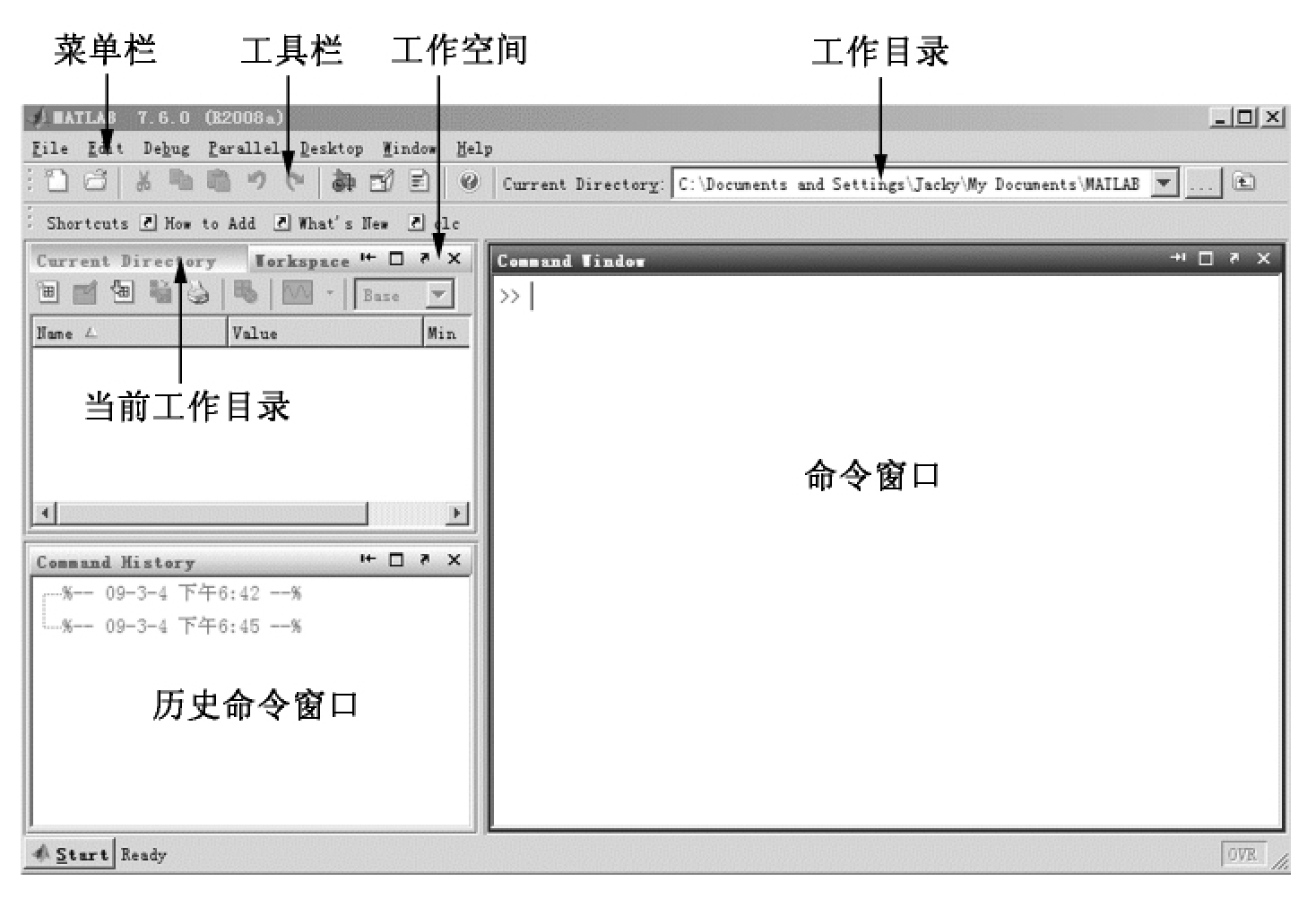Maximize the Workspace panel
This screenshot has width=1316, height=899.
tap(396, 259)
